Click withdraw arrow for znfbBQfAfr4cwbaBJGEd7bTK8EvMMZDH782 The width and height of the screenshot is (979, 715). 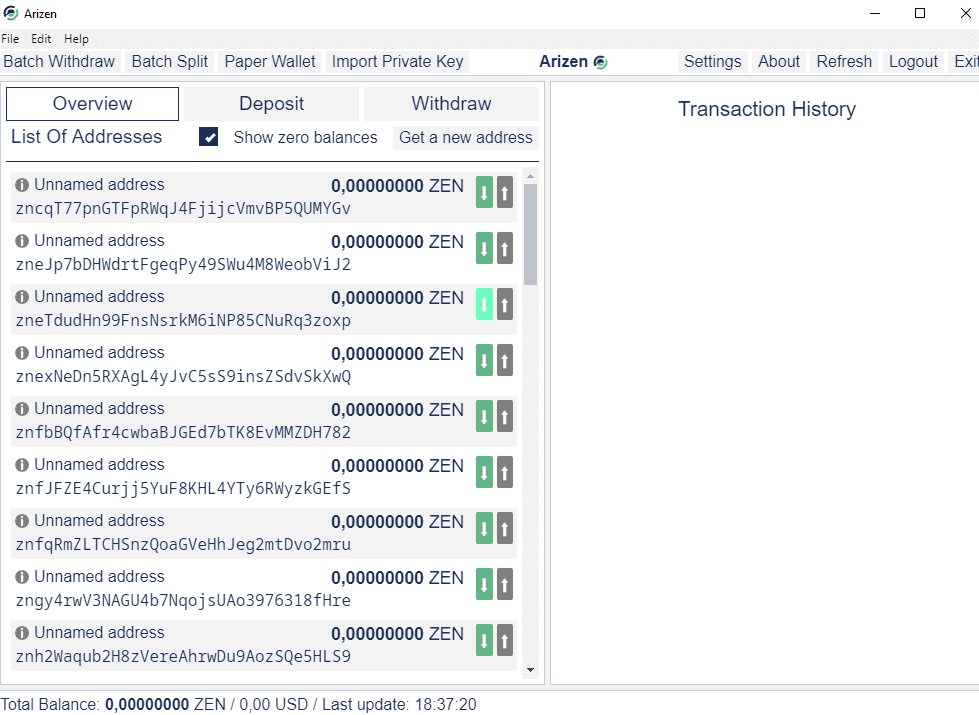point(504,416)
